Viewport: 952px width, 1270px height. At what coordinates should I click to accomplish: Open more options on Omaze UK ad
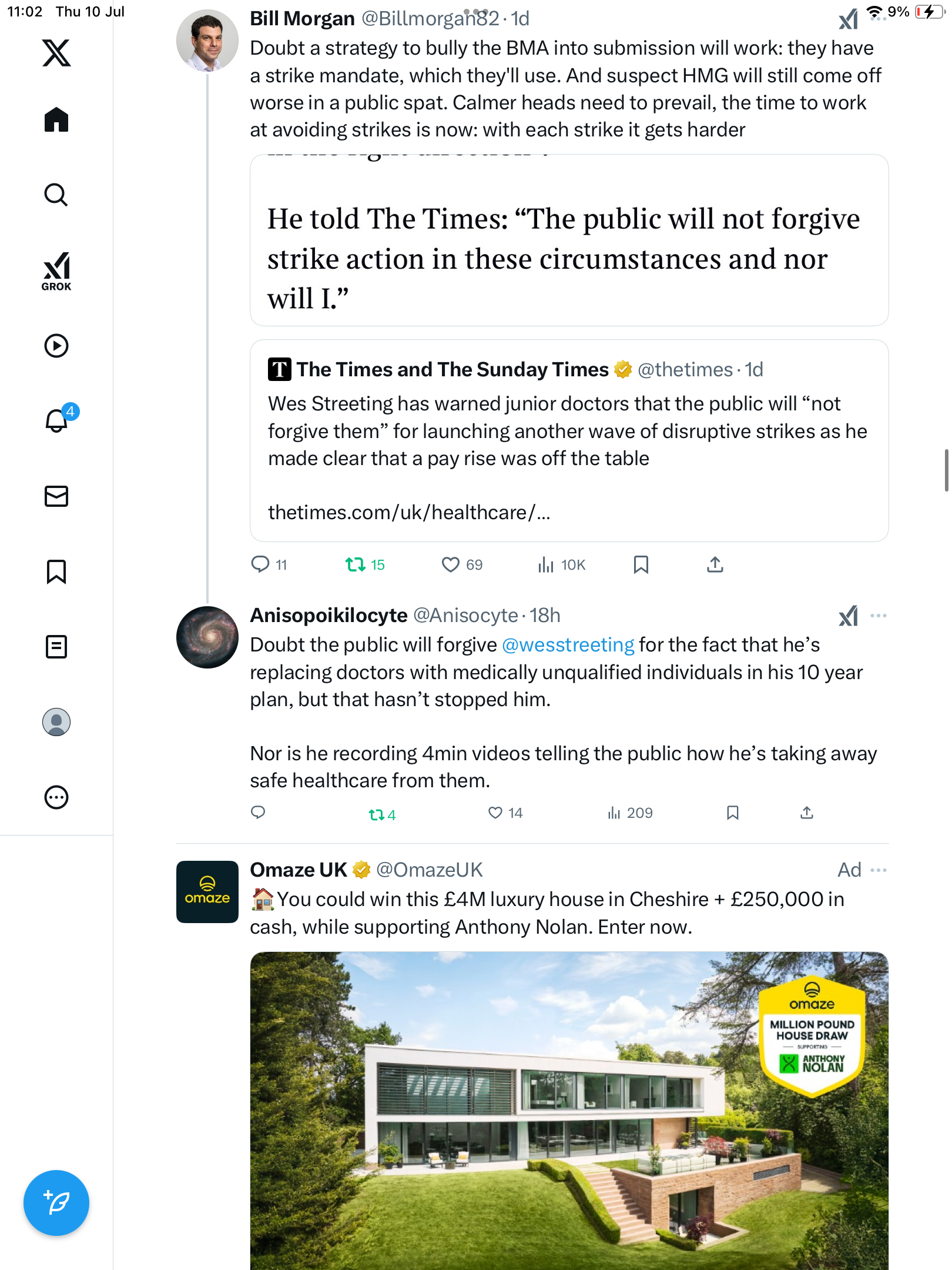coord(879,870)
